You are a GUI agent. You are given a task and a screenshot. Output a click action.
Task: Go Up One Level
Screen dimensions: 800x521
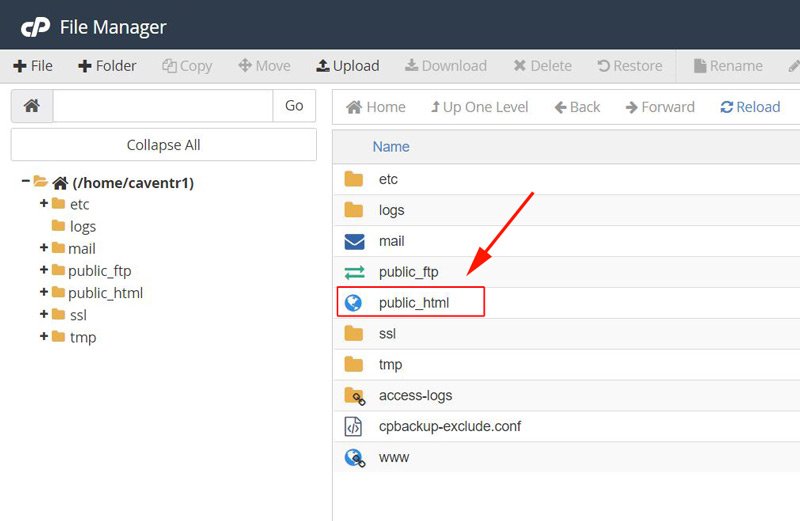pos(480,107)
